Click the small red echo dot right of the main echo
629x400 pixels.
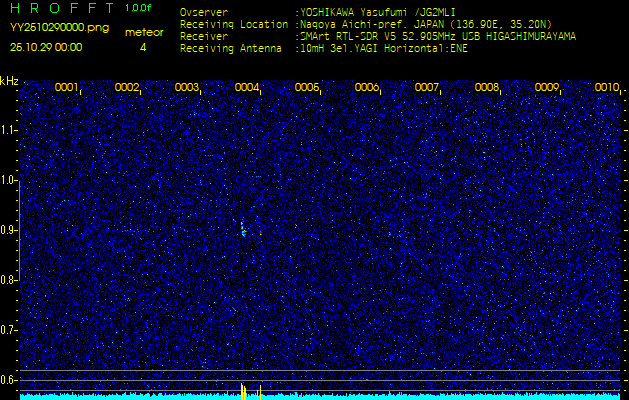click(x=260, y=232)
